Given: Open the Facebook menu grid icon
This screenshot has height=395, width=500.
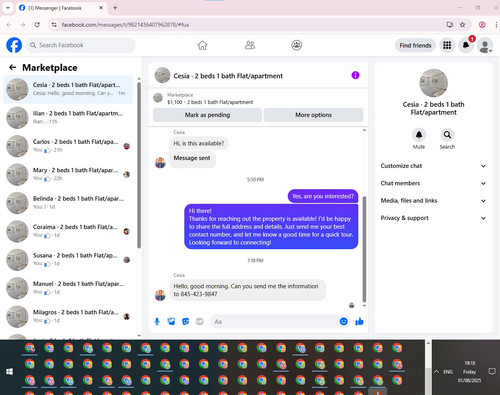Looking at the screenshot, I should pyautogui.click(x=447, y=45).
